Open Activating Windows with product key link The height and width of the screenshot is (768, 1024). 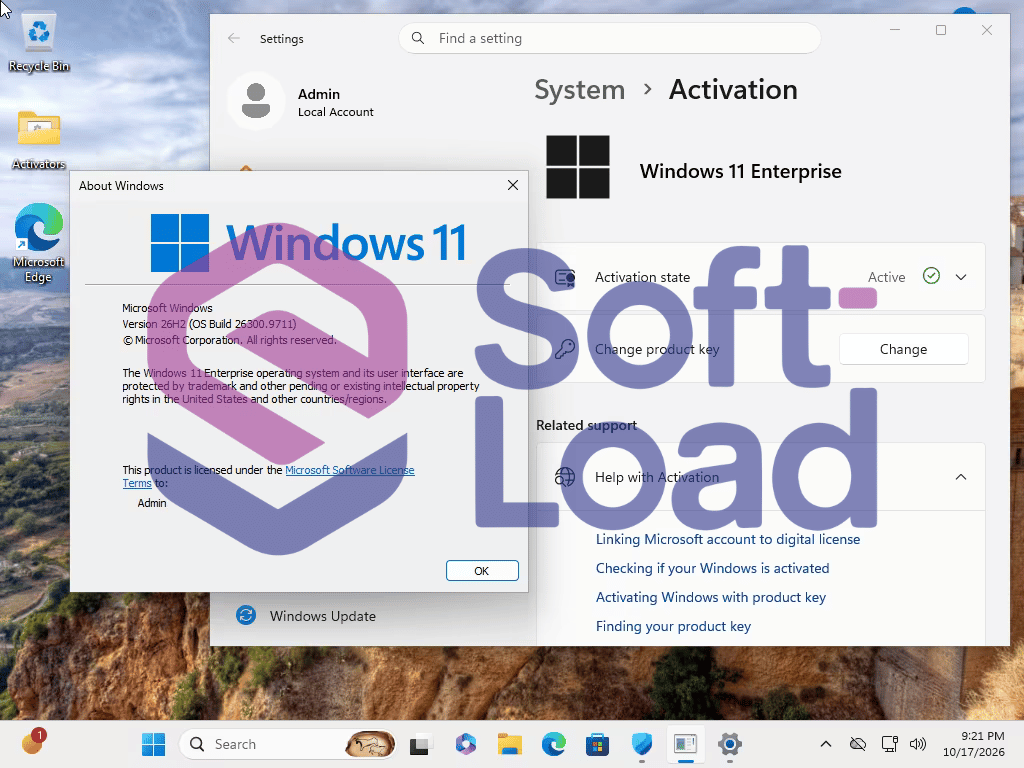pos(711,597)
